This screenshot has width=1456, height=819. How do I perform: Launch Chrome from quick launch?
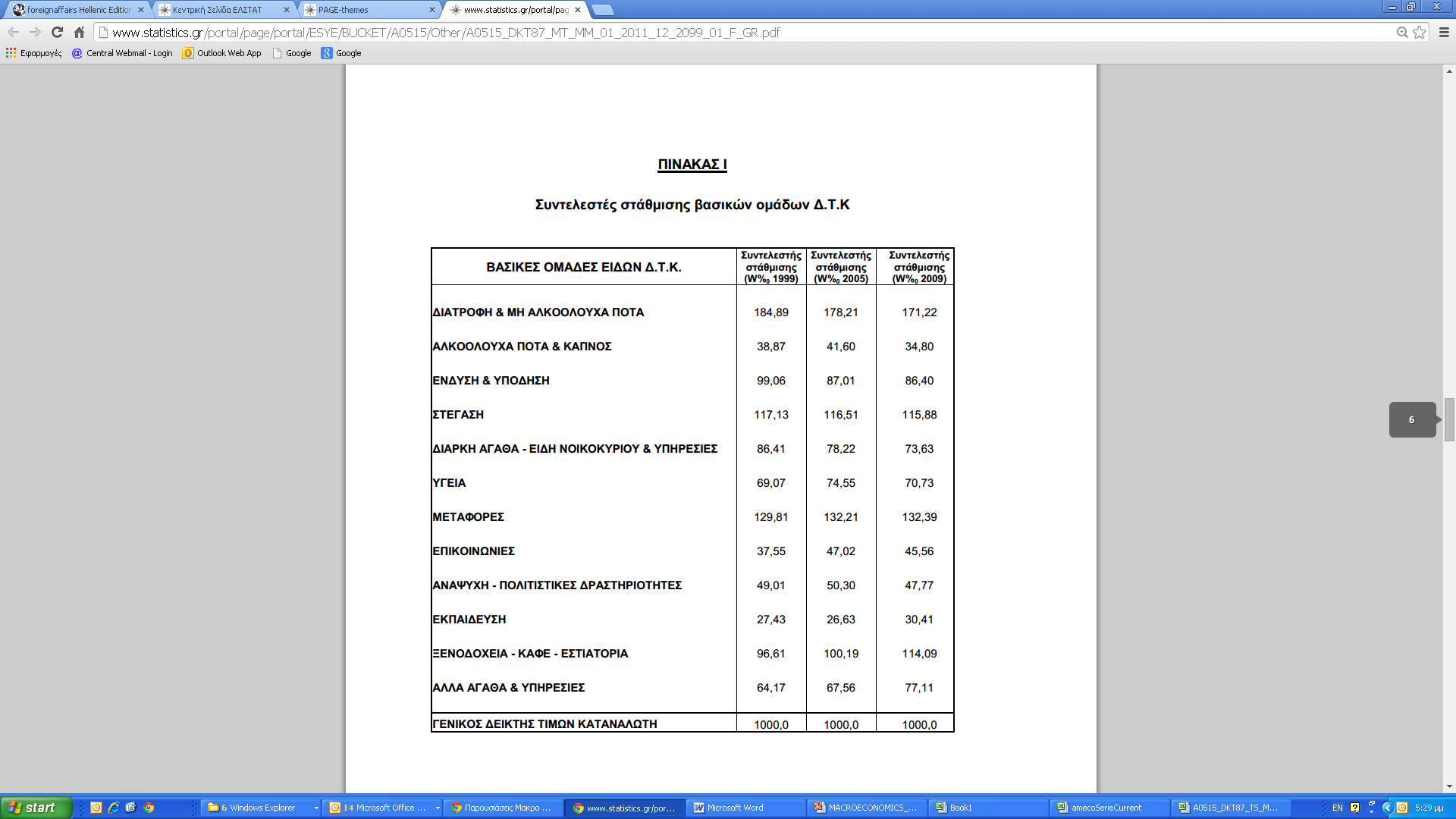point(149,808)
